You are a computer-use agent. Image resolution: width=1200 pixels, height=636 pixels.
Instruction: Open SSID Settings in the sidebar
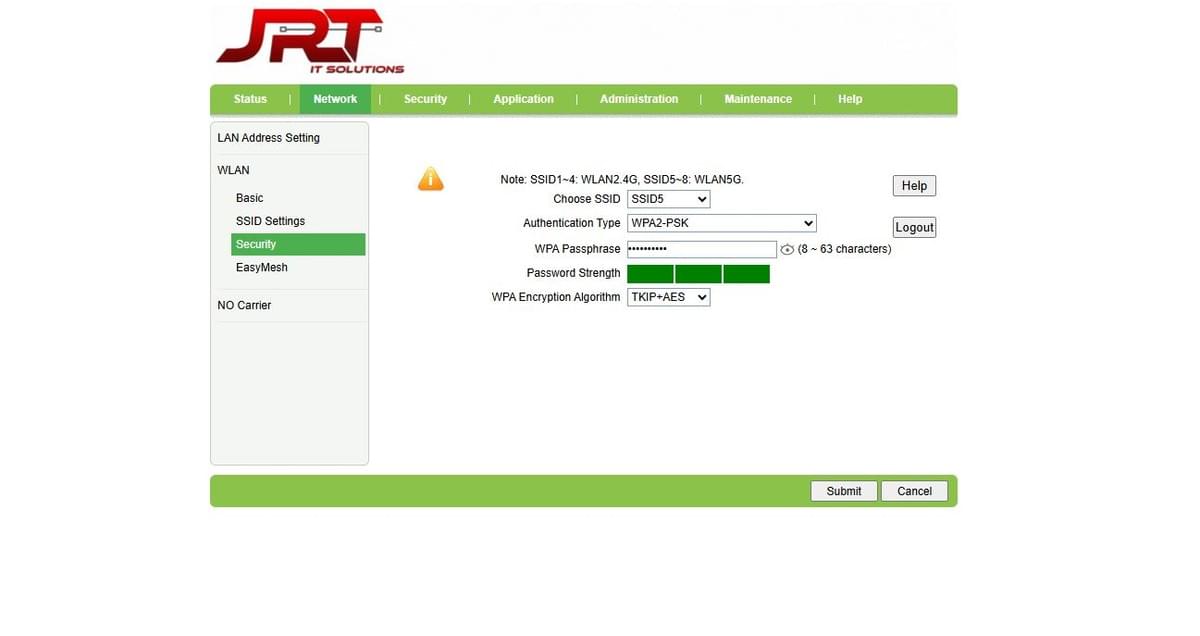[x=270, y=221]
